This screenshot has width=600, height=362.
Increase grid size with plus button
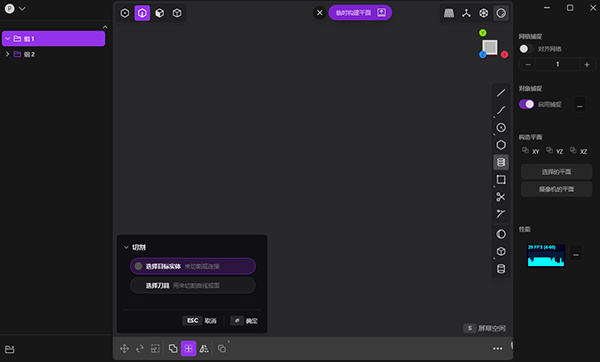tap(587, 65)
